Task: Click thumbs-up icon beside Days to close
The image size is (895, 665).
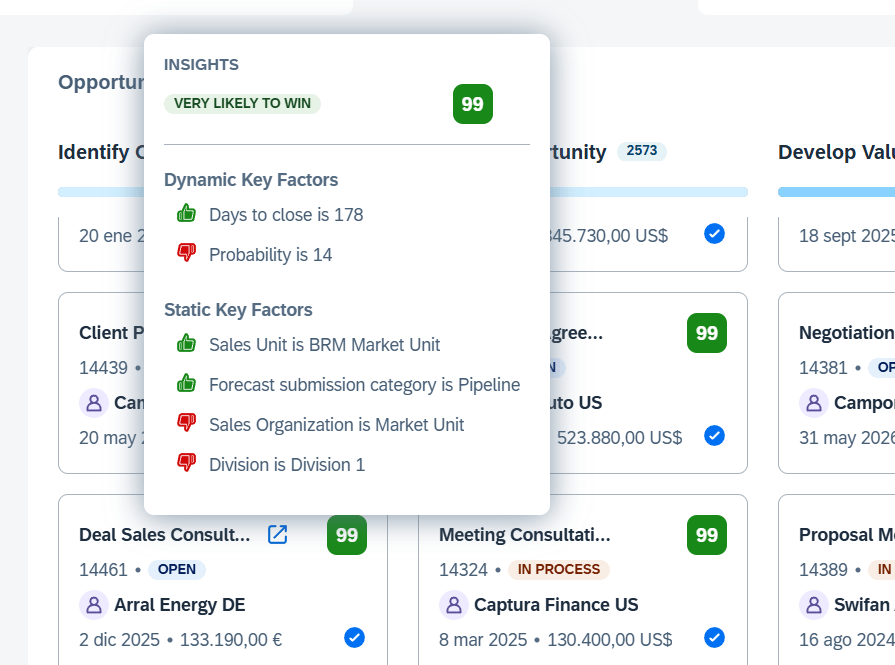Action: (x=186, y=214)
